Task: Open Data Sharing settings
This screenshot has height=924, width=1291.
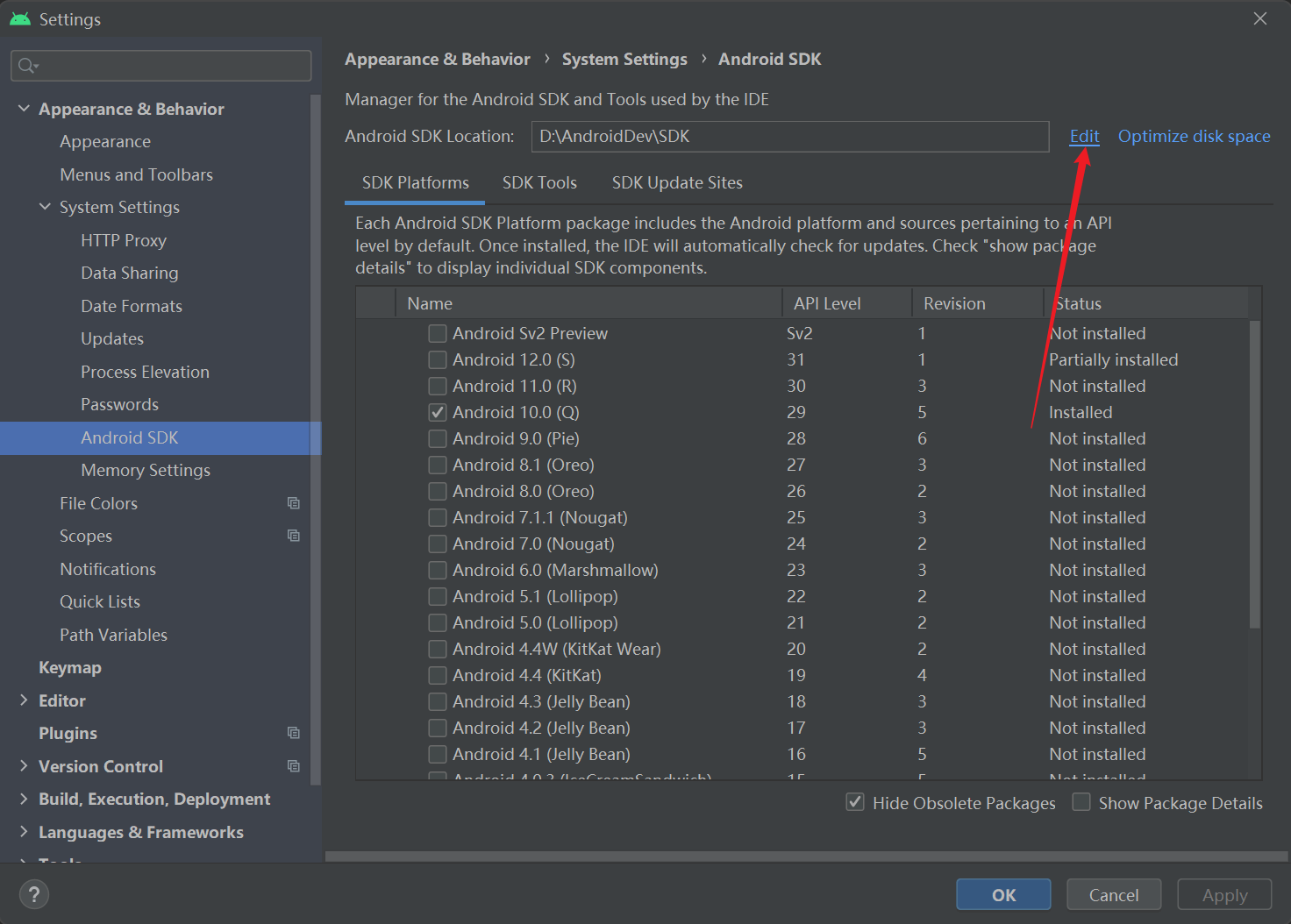Action: pyautogui.click(x=130, y=273)
